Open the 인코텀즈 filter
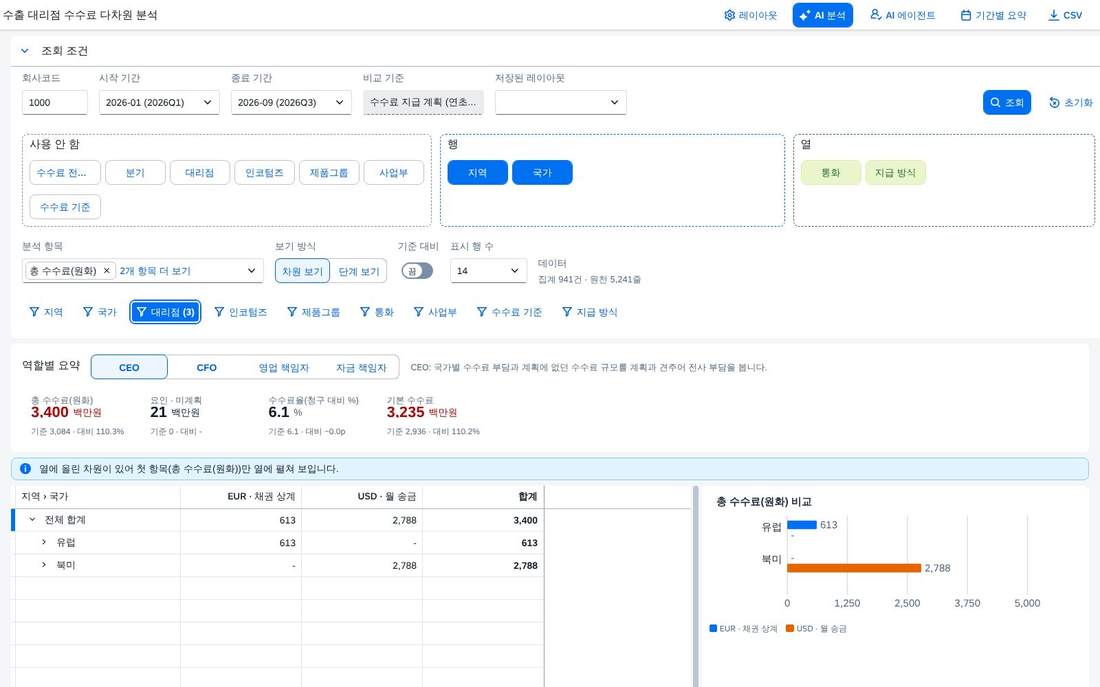1100x687 pixels. pos(241,312)
